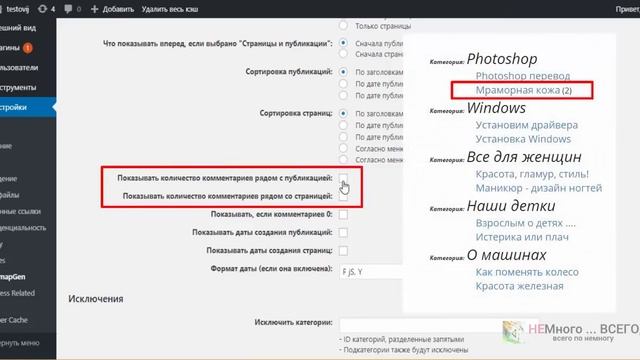Viewport: 640px width, 360px height.
Task: Open the mapGen settings submenu item
Action: pos(13,277)
